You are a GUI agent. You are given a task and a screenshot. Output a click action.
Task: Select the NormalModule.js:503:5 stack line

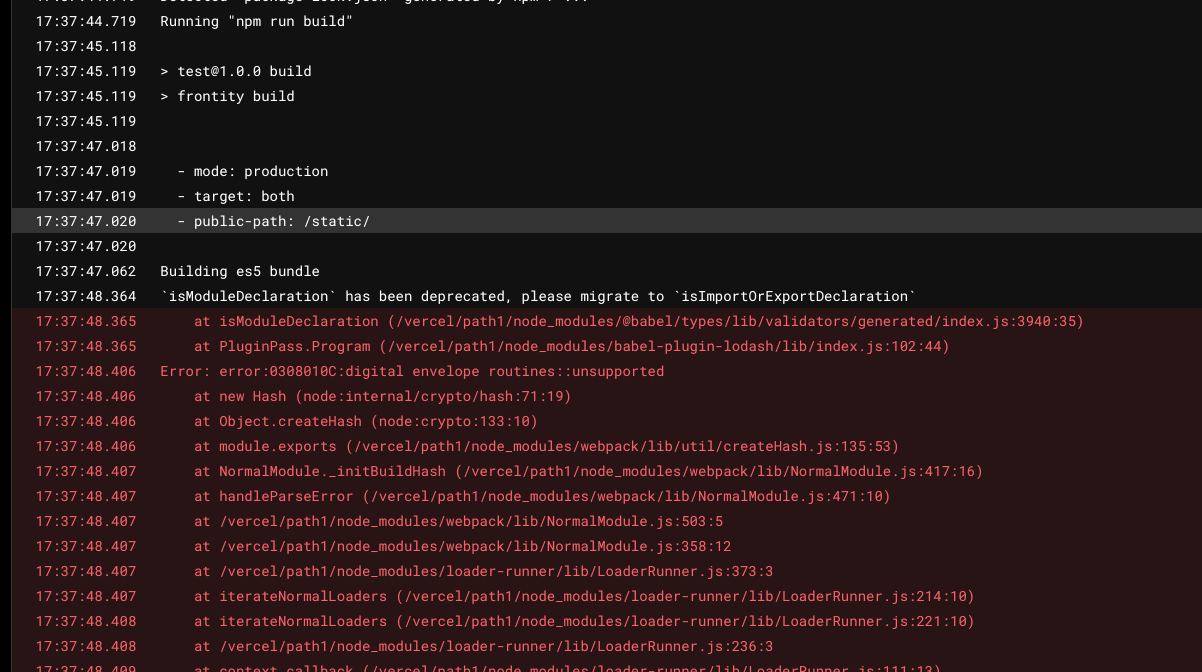point(458,521)
